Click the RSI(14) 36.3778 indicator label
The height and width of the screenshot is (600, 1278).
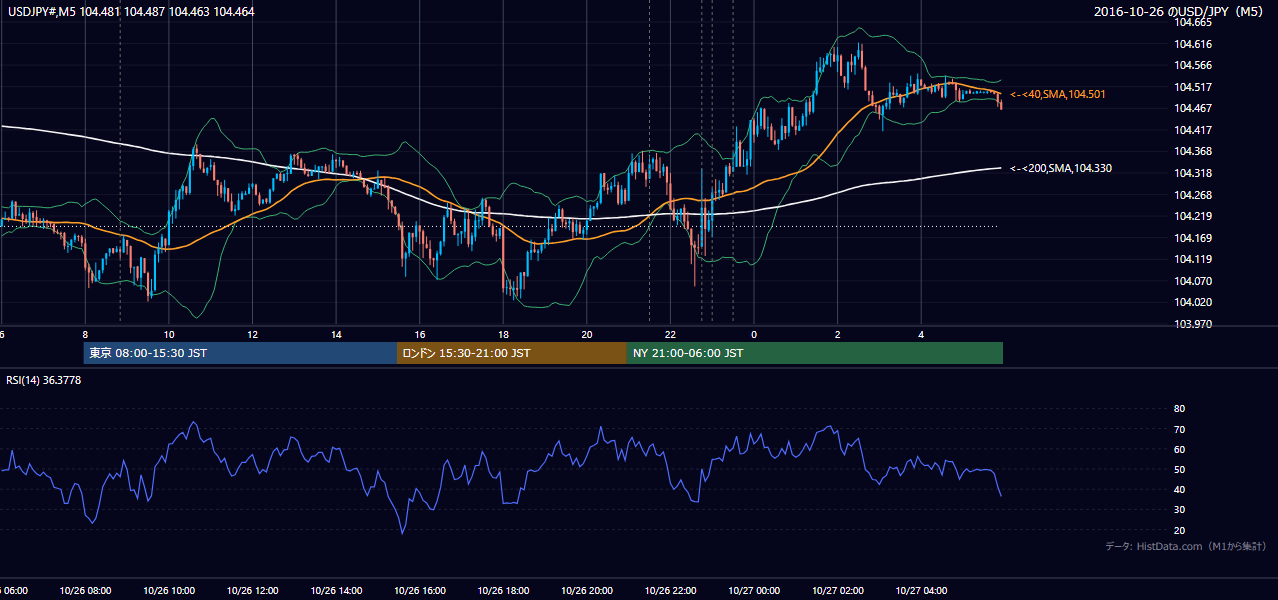pyautogui.click(x=44, y=380)
